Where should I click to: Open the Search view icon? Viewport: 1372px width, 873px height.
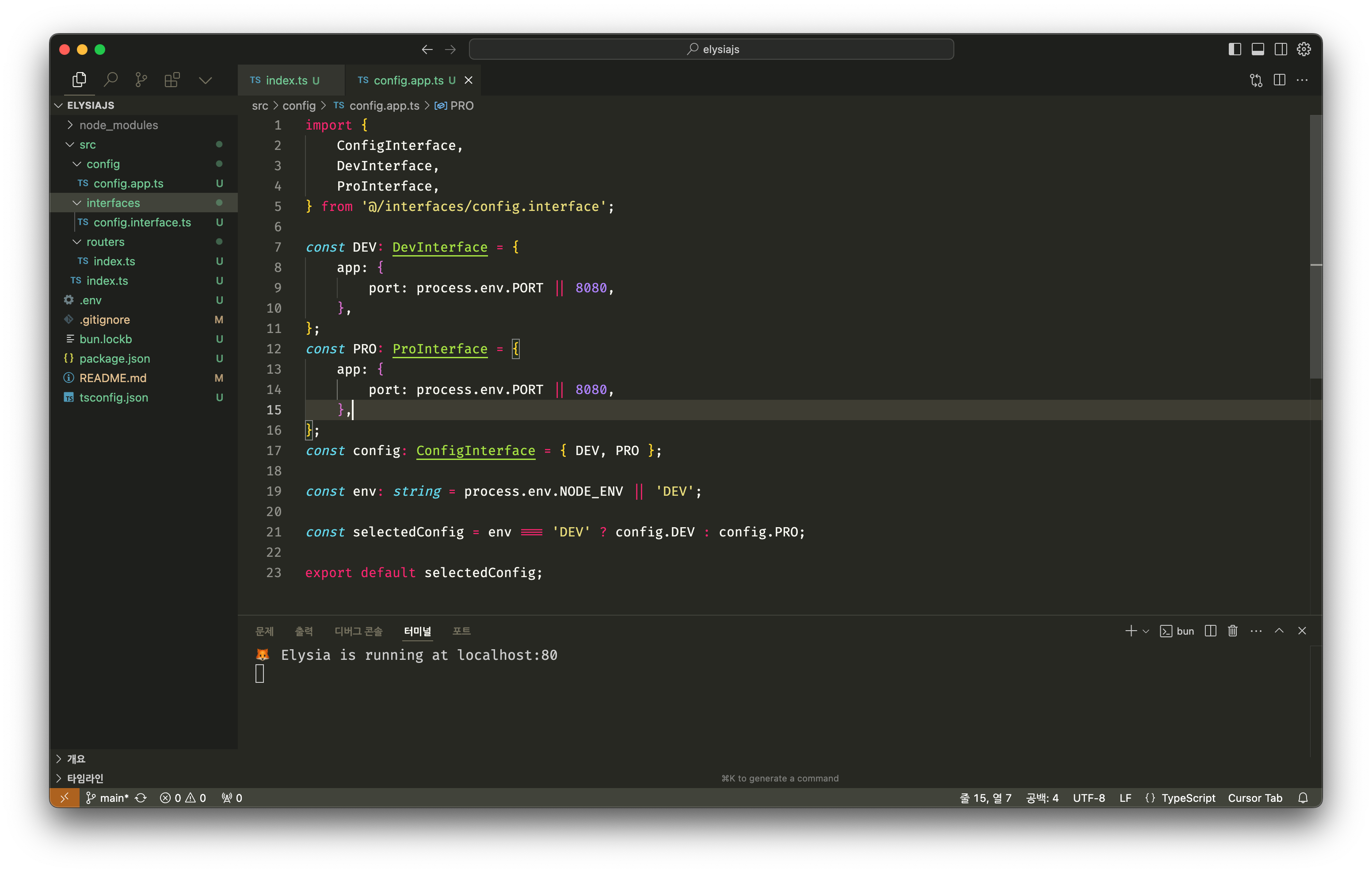tap(111, 80)
